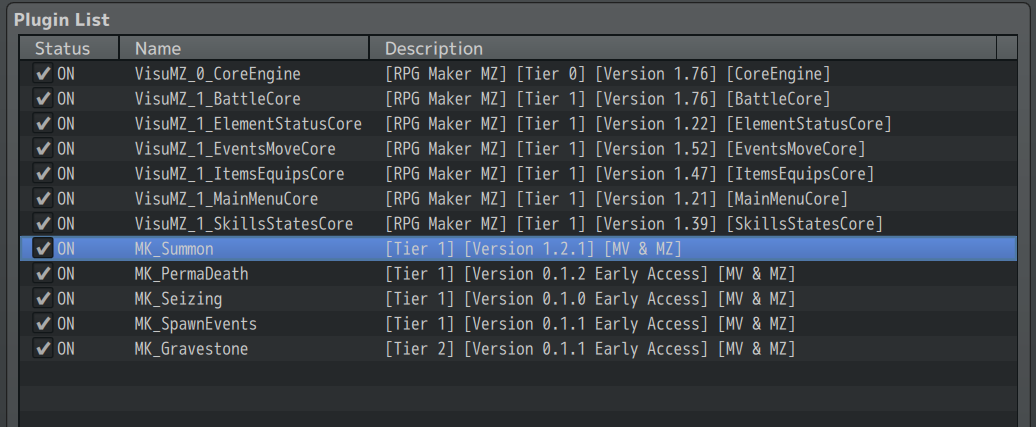This screenshot has height=427, width=1036.
Task: Toggle the MK_Seizing status checkbox
Action: tap(43, 299)
